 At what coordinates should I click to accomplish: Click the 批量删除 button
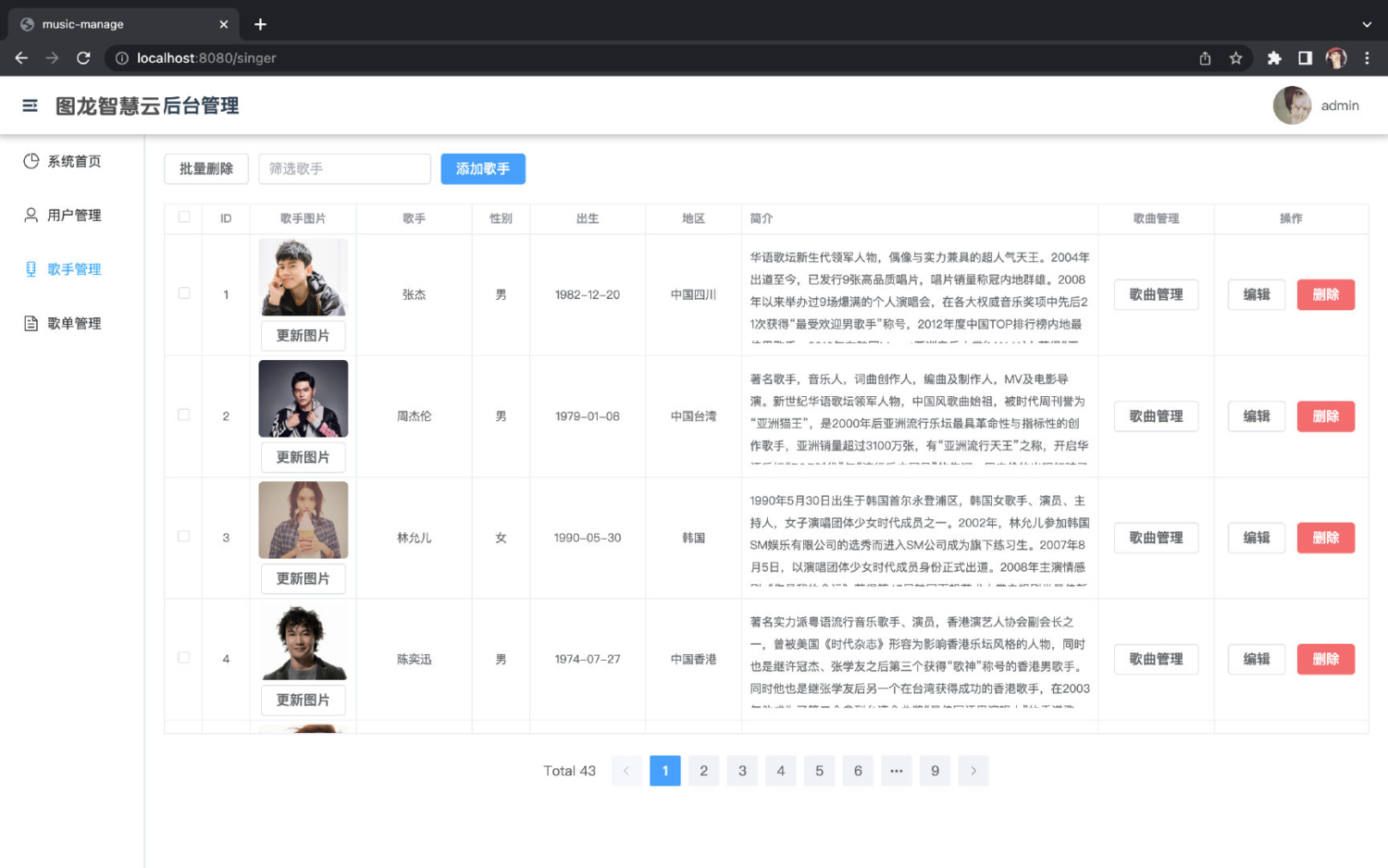(x=206, y=168)
